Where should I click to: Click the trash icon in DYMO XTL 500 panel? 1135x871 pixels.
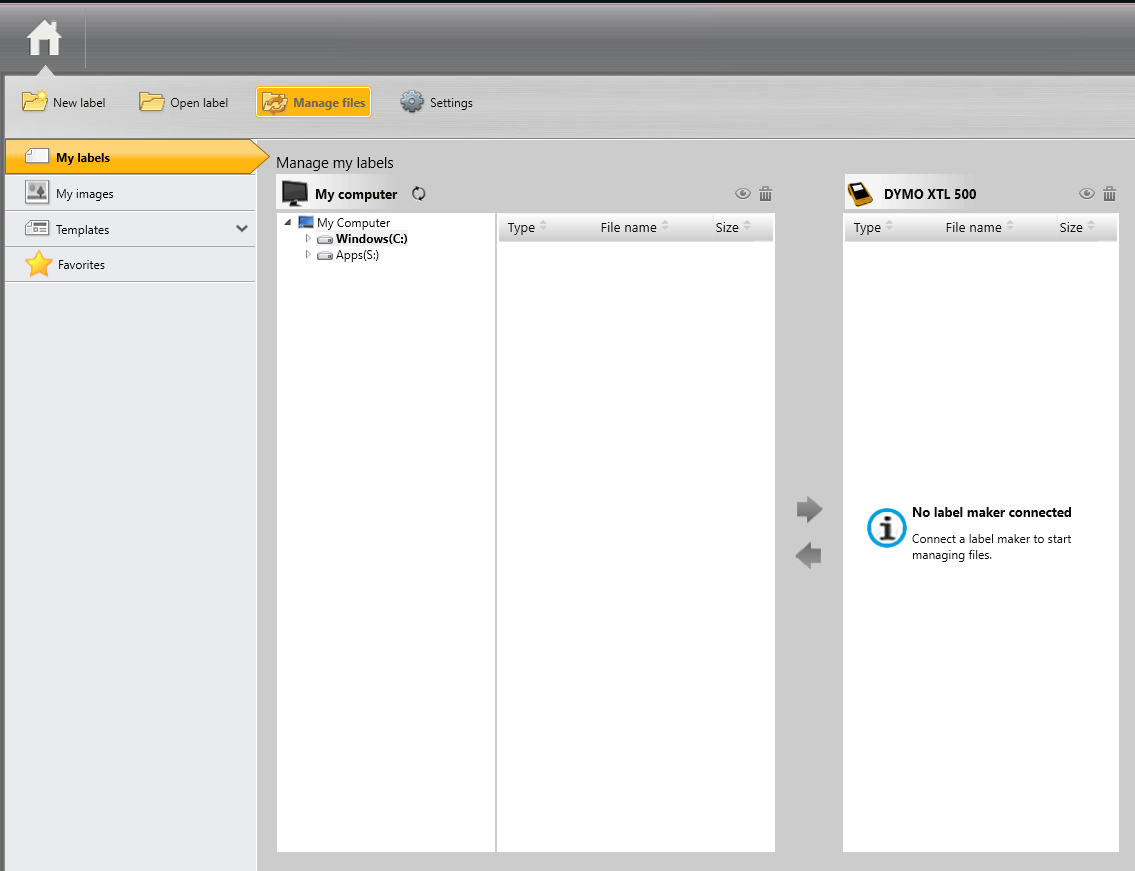pyautogui.click(x=1109, y=194)
